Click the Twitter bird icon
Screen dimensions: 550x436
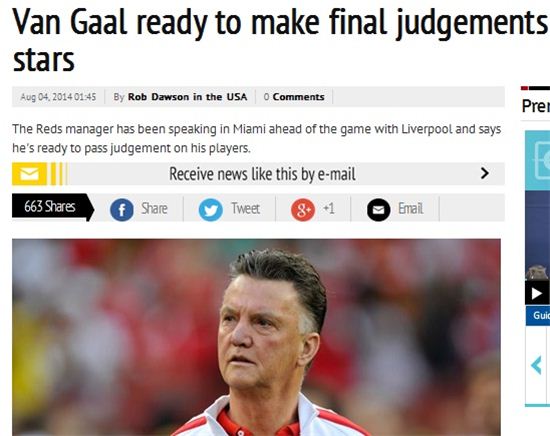210,210
